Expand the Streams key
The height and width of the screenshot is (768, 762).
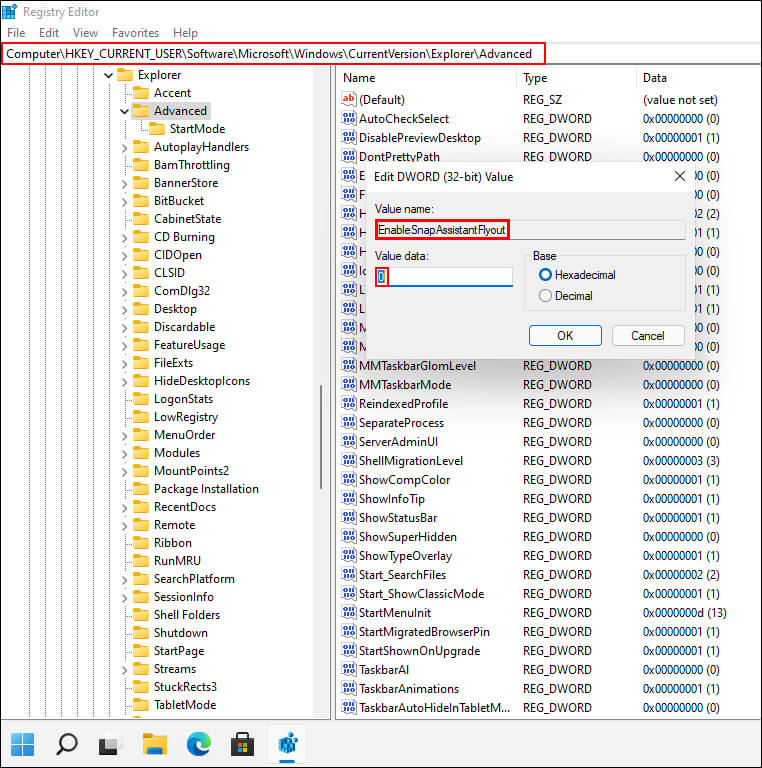pyautogui.click(x=124, y=670)
